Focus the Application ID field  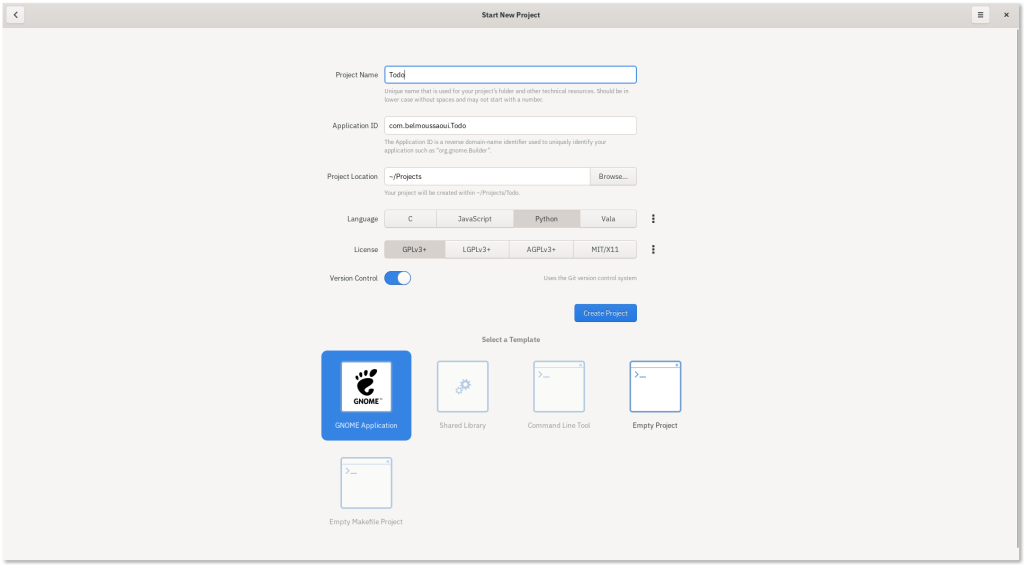click(510, 125)
